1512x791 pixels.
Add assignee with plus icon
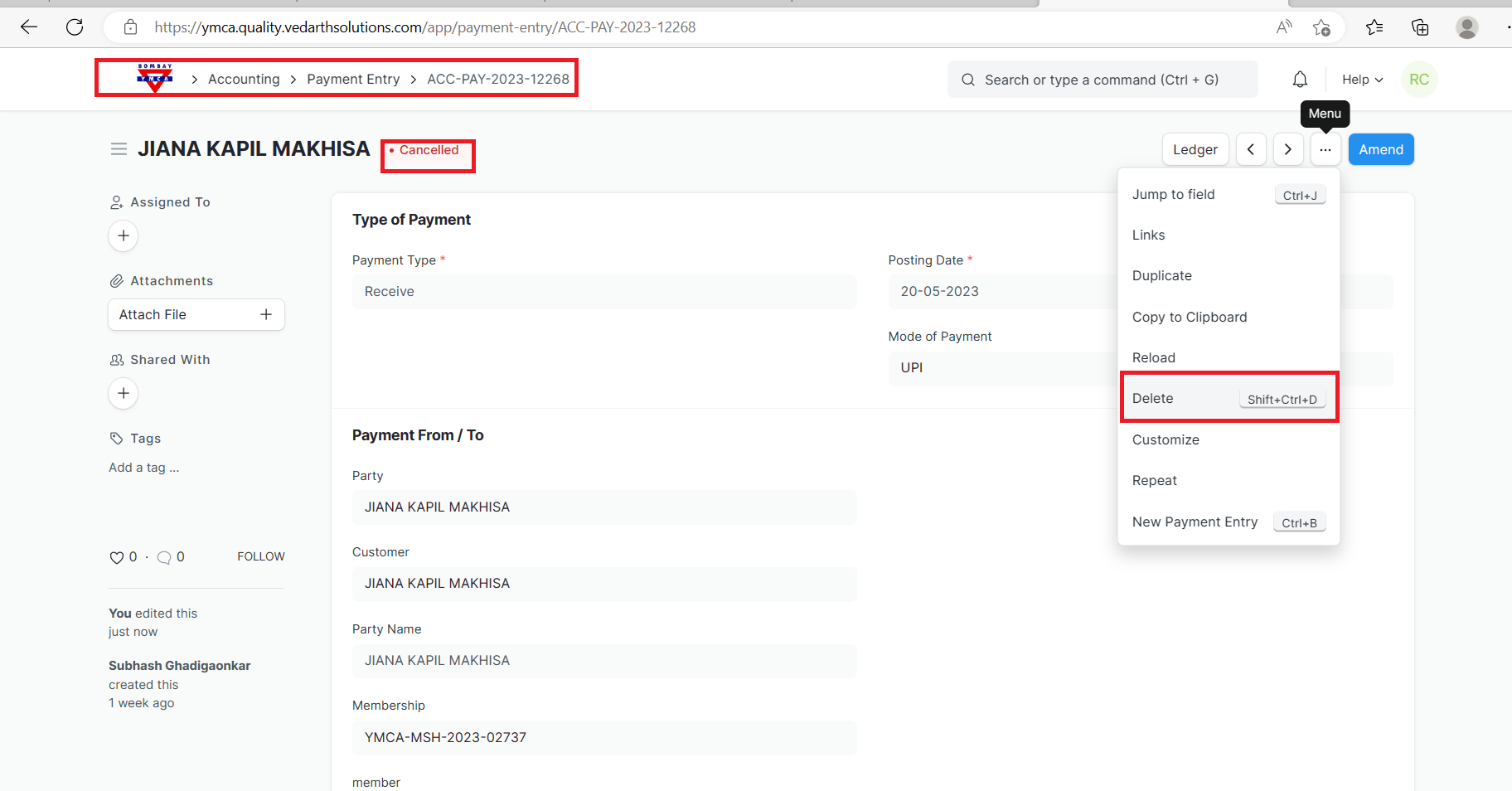click(124, 236)
